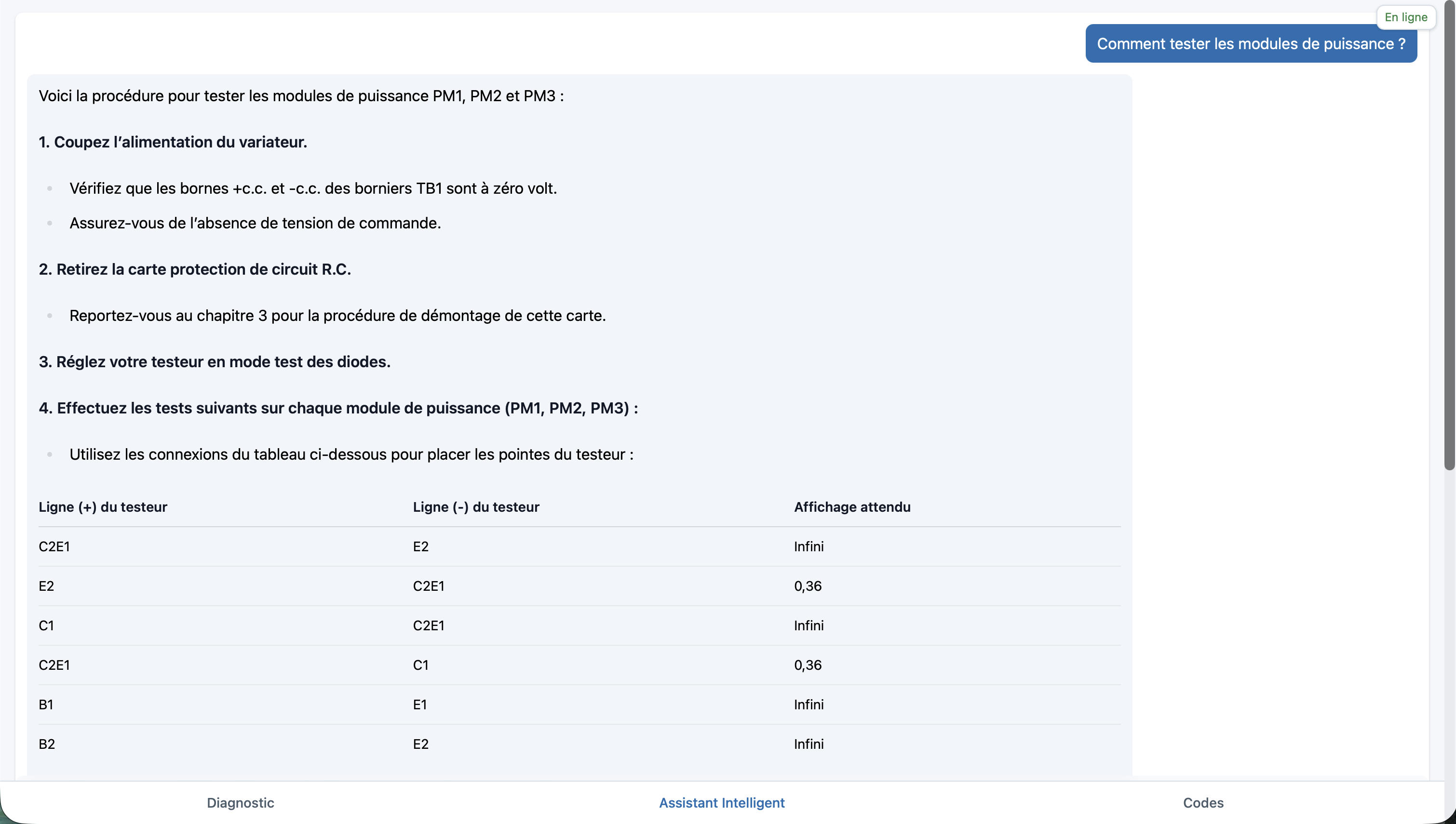Select the B2 to E2 table row

coord(579,744)
